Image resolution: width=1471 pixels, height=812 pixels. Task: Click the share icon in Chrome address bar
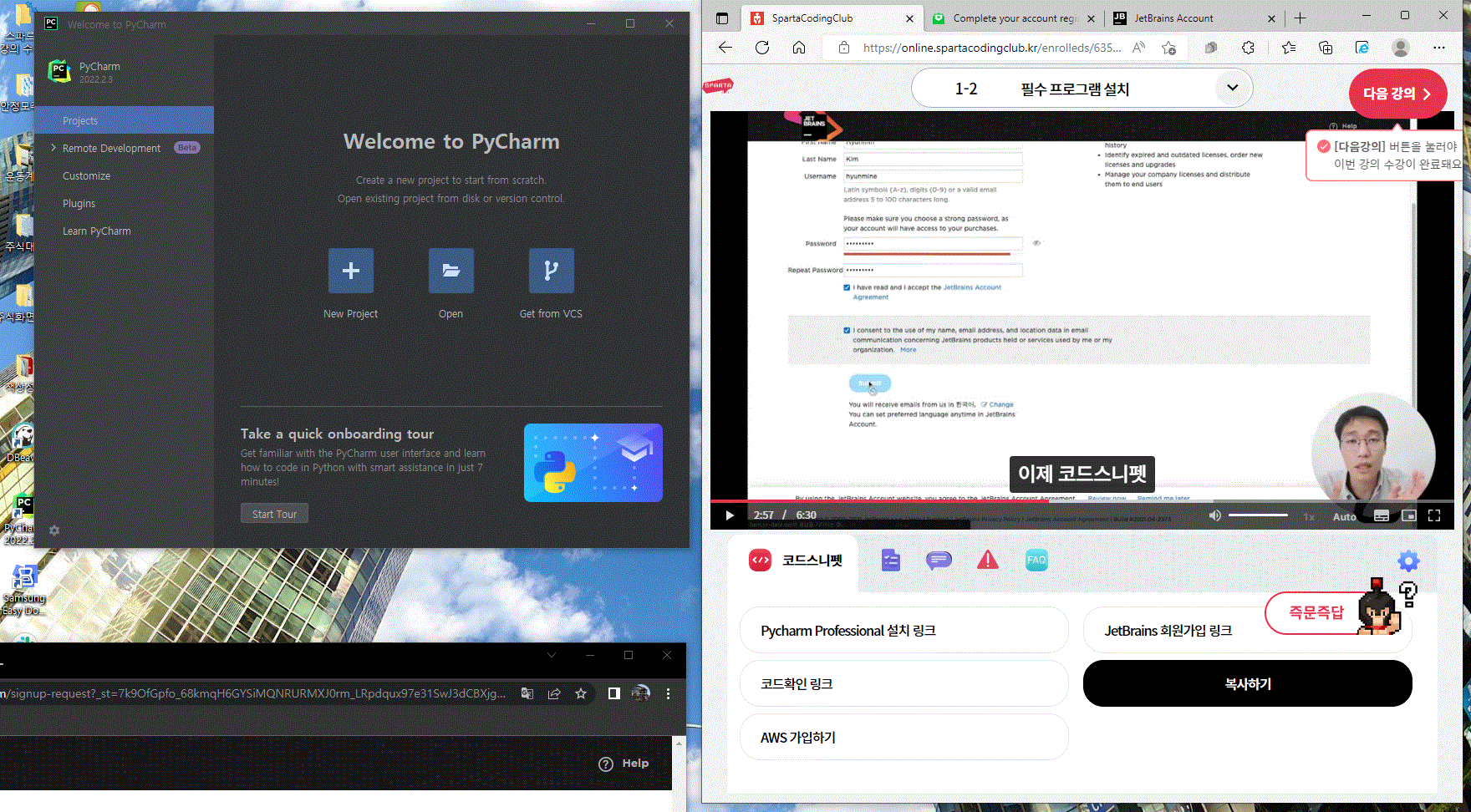tap(554, 693)
